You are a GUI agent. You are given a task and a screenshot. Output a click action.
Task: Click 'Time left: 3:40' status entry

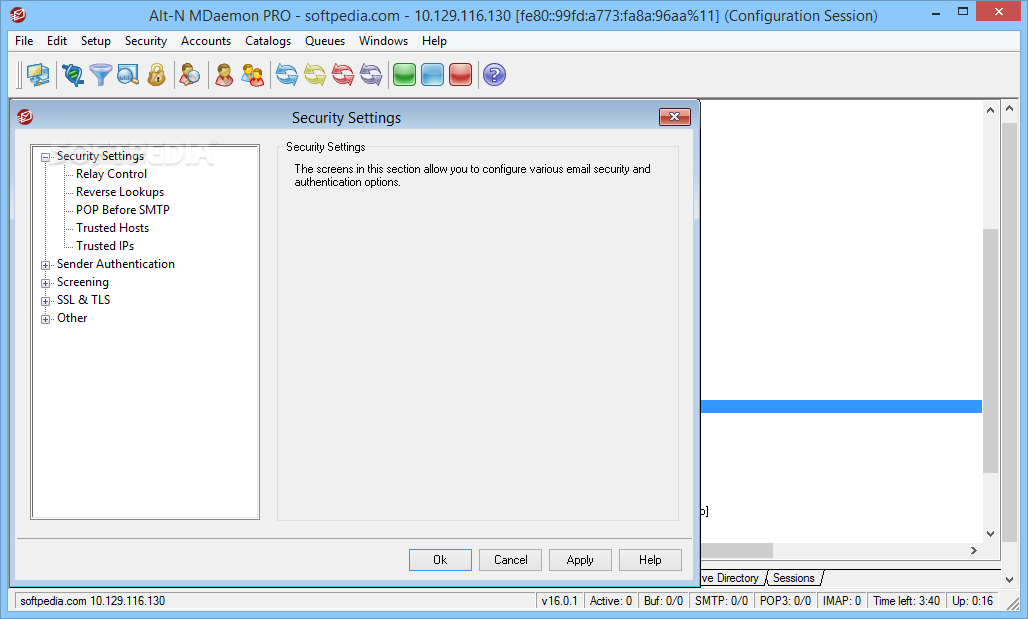[x=906, y=601]
